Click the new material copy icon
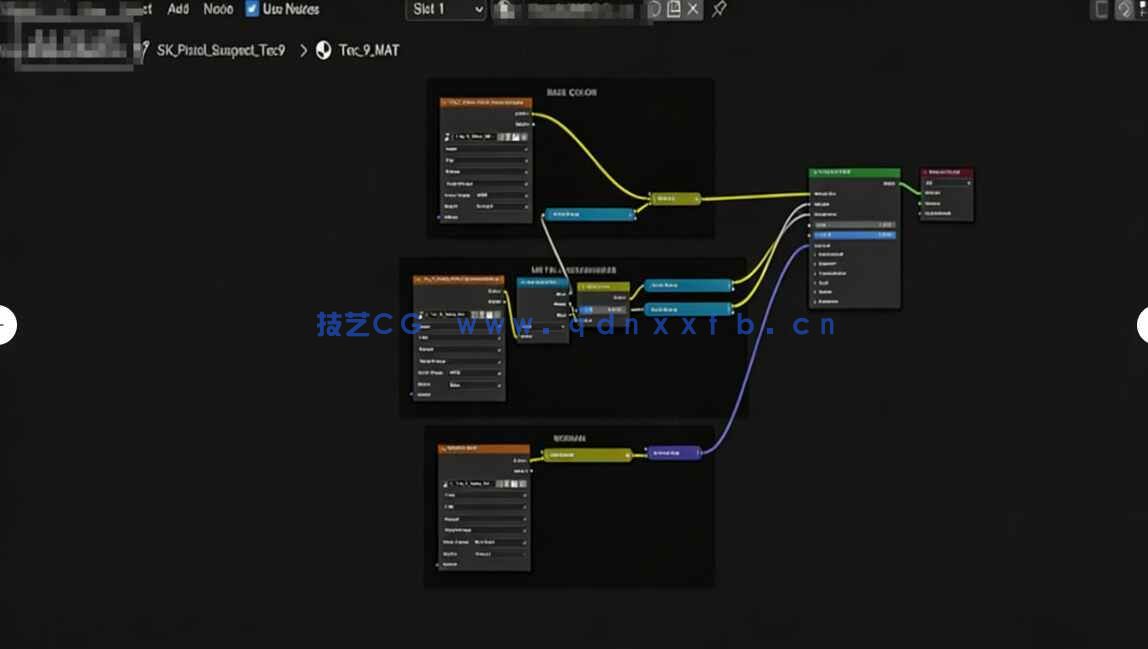The image size is (1148, 649). pyautogui.click(x=674, y=10)
